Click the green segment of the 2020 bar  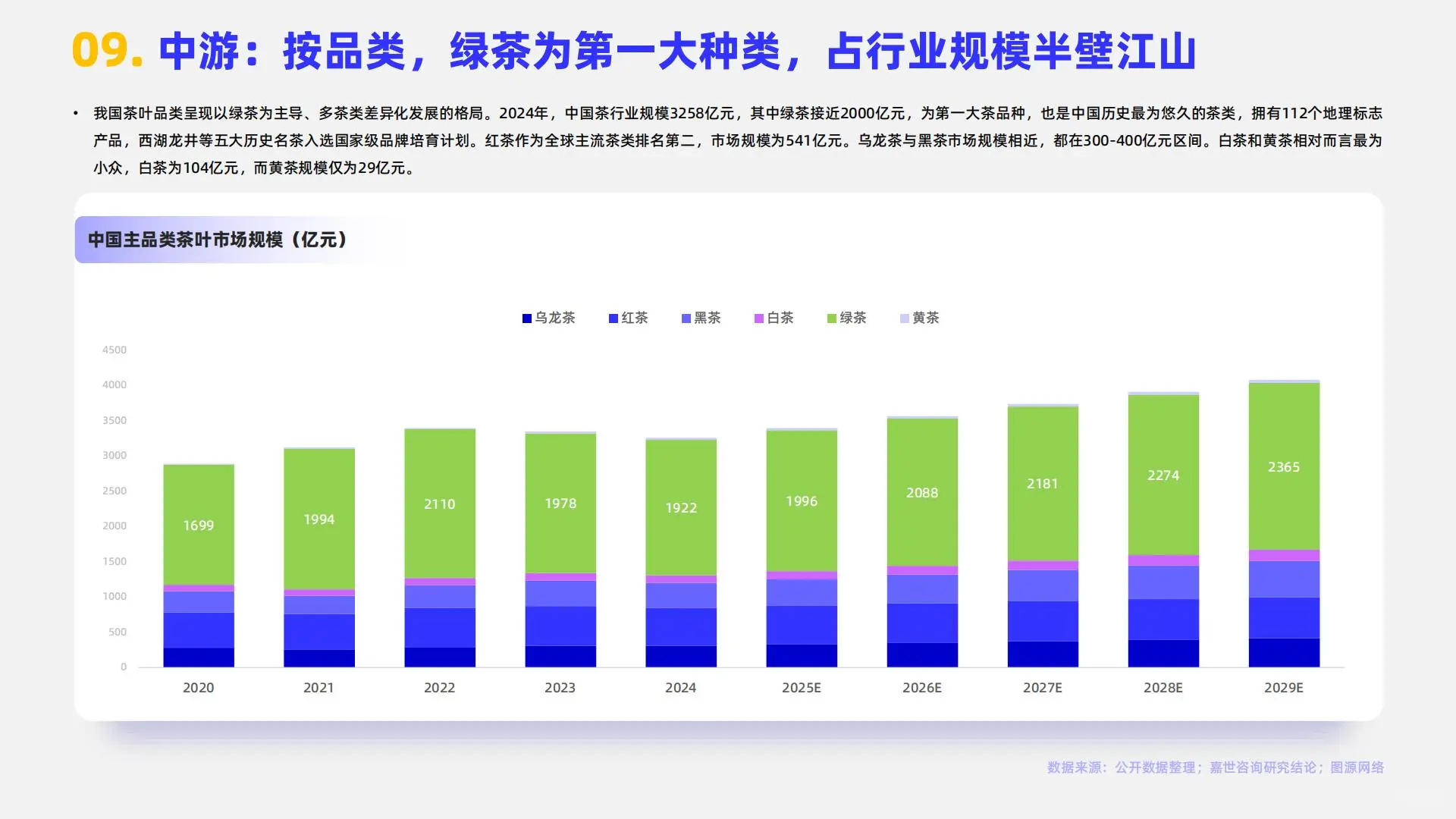198,525
